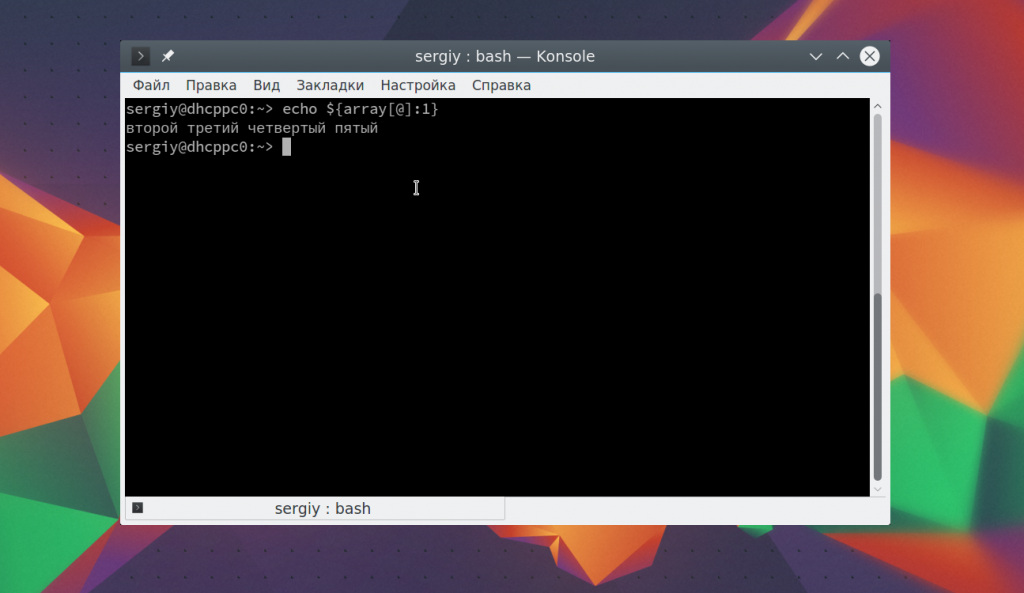Image resolution: width=1024 pixels, height=593 pixels.
Task: Open the Правка menu
Action: click(211, 85)
